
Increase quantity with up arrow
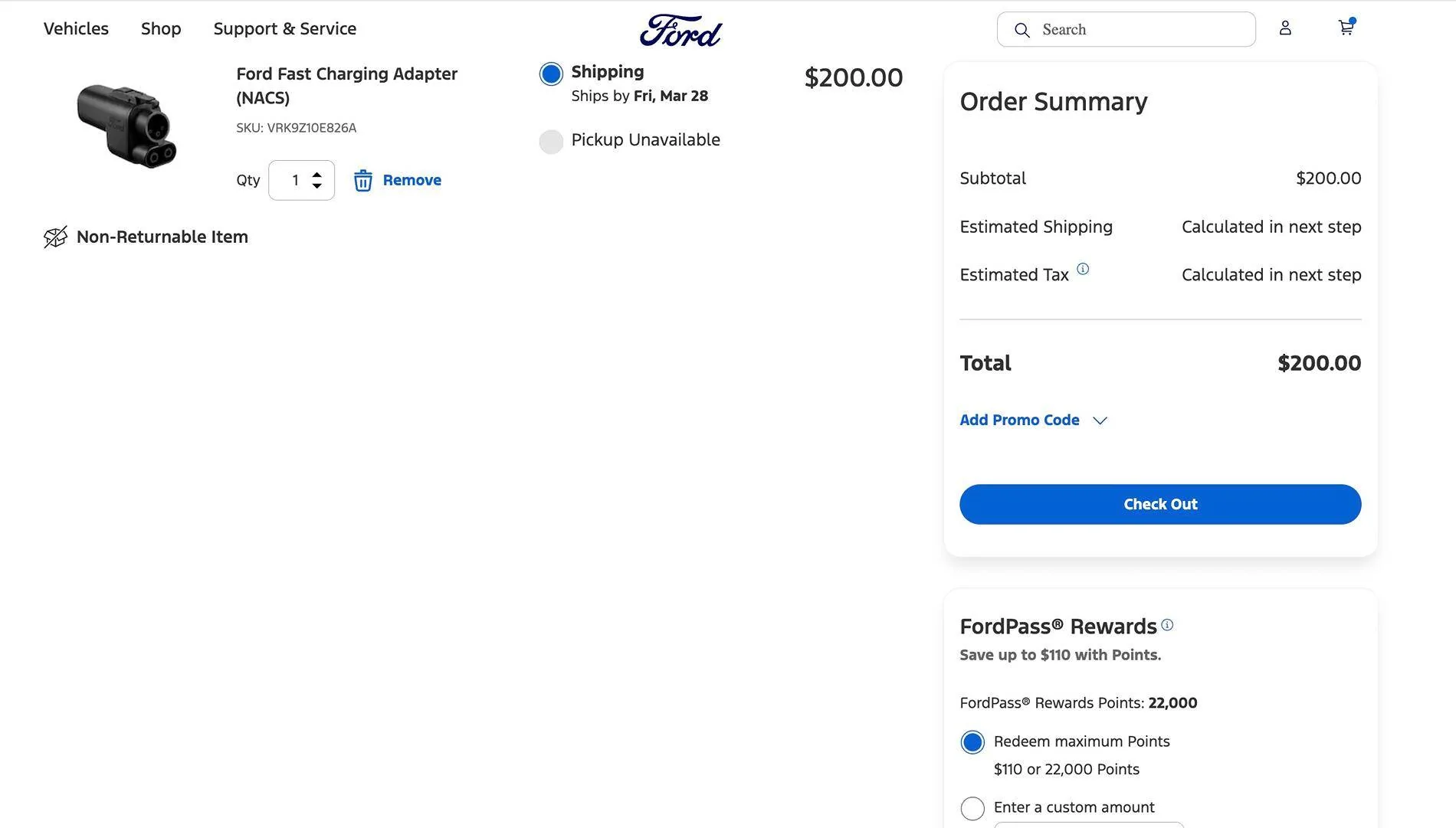point(317,175)
